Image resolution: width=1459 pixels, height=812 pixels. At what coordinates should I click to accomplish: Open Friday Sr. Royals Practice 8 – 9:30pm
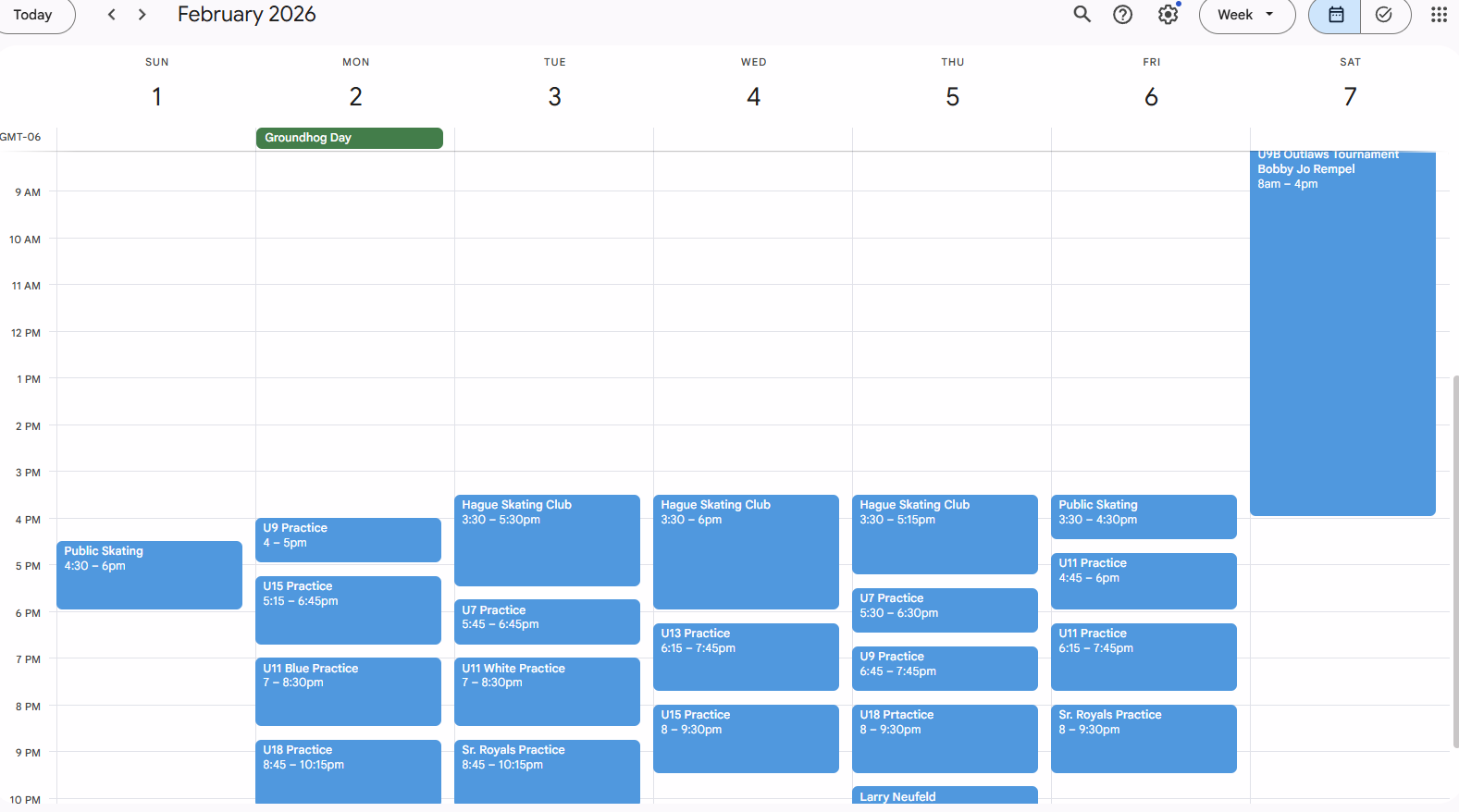(1144, 739)
